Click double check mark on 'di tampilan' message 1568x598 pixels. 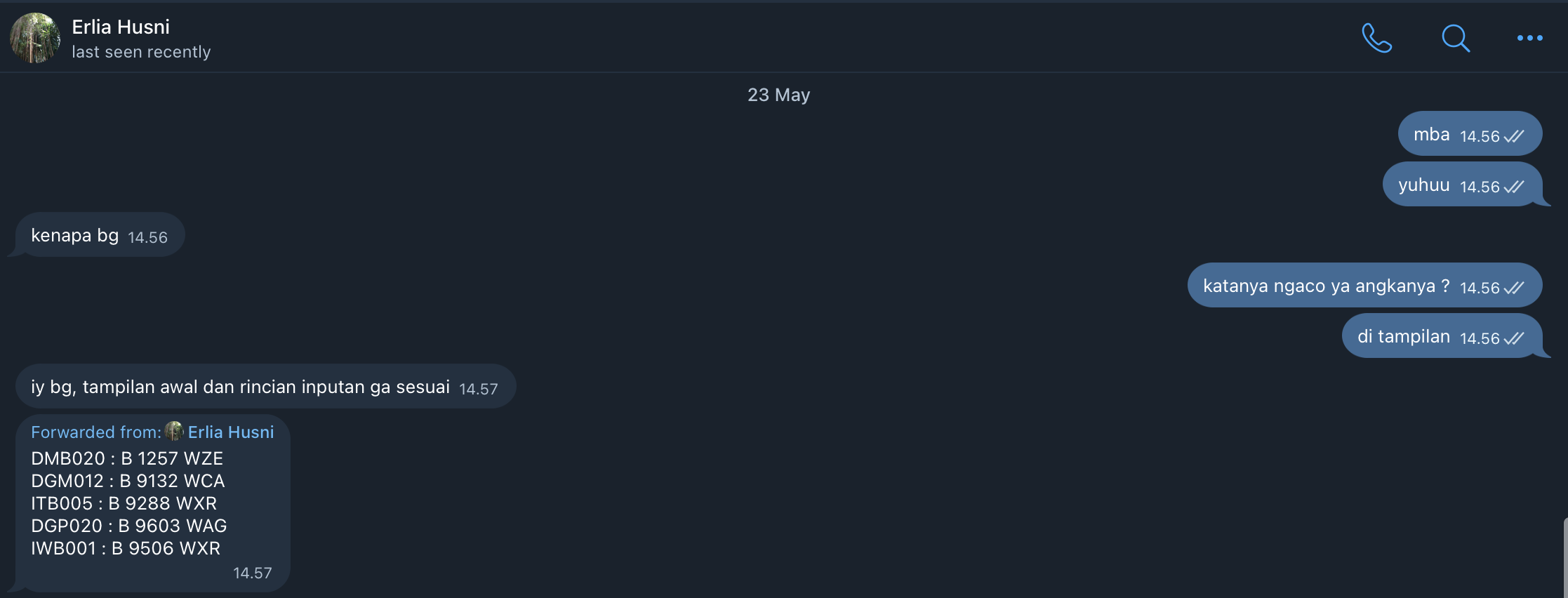tap(1514, 338)
